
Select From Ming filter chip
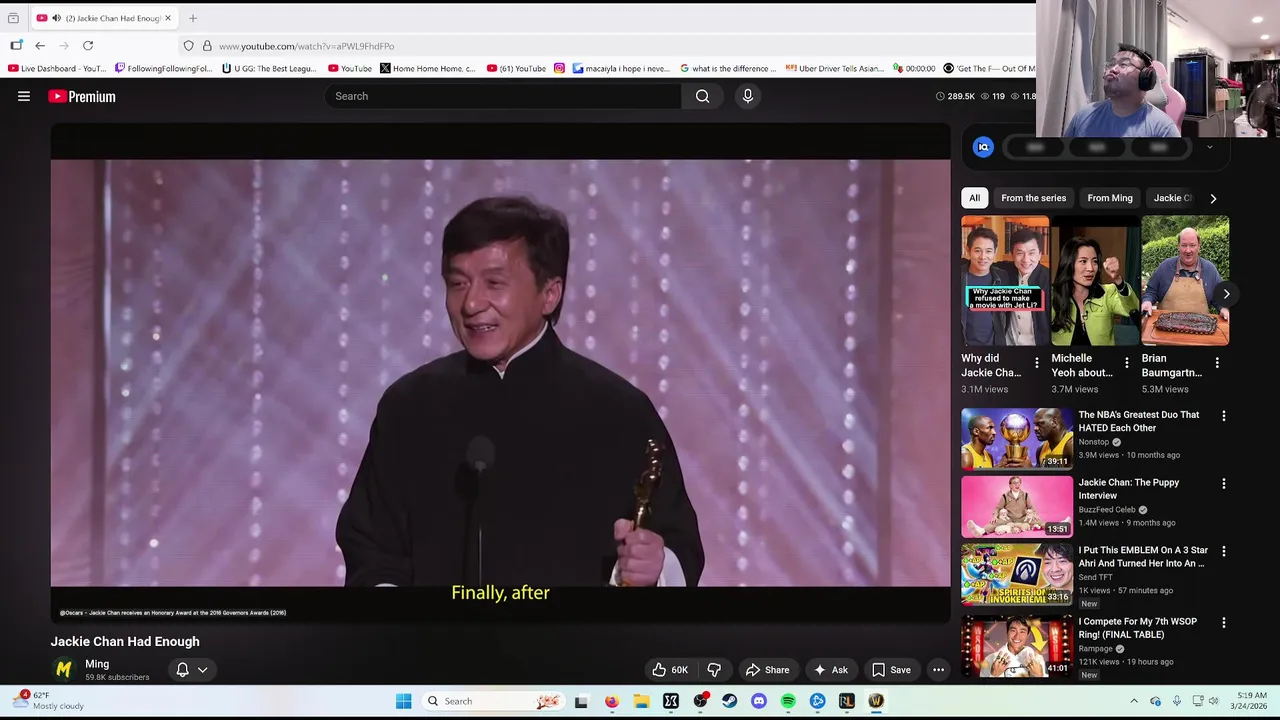(x=1110, y=198)
